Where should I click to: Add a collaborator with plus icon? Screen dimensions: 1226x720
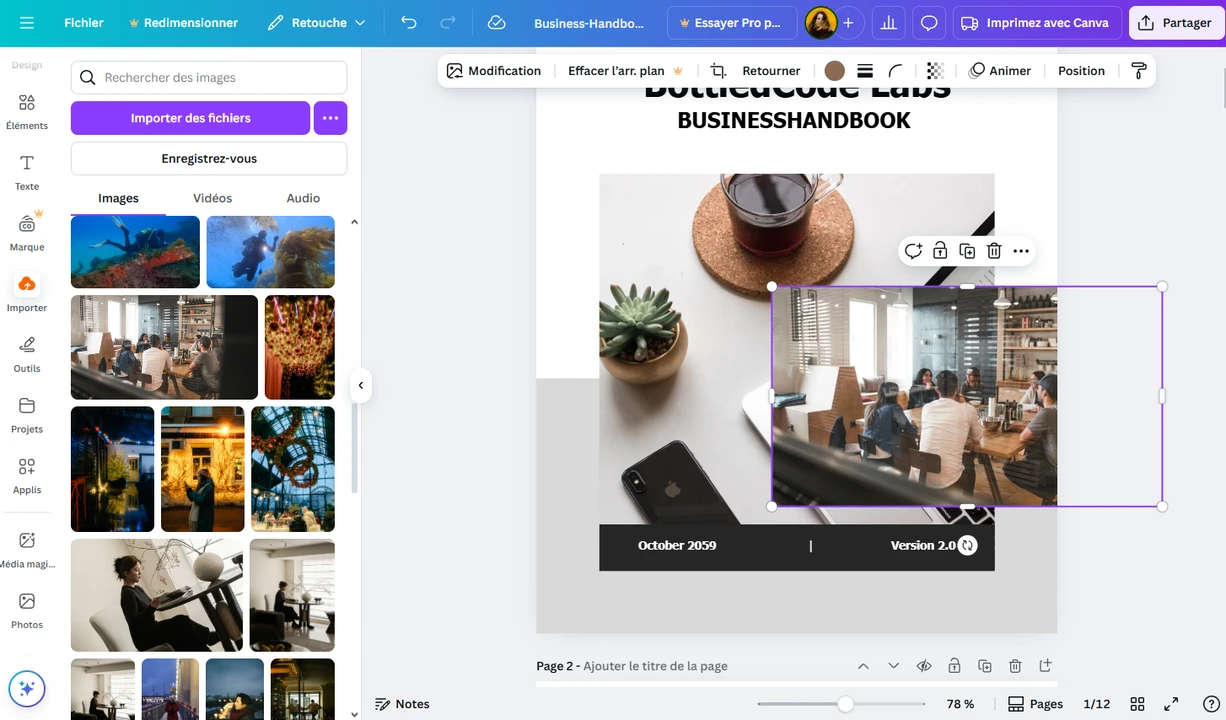pyautogui.click(x=848, y=23)
